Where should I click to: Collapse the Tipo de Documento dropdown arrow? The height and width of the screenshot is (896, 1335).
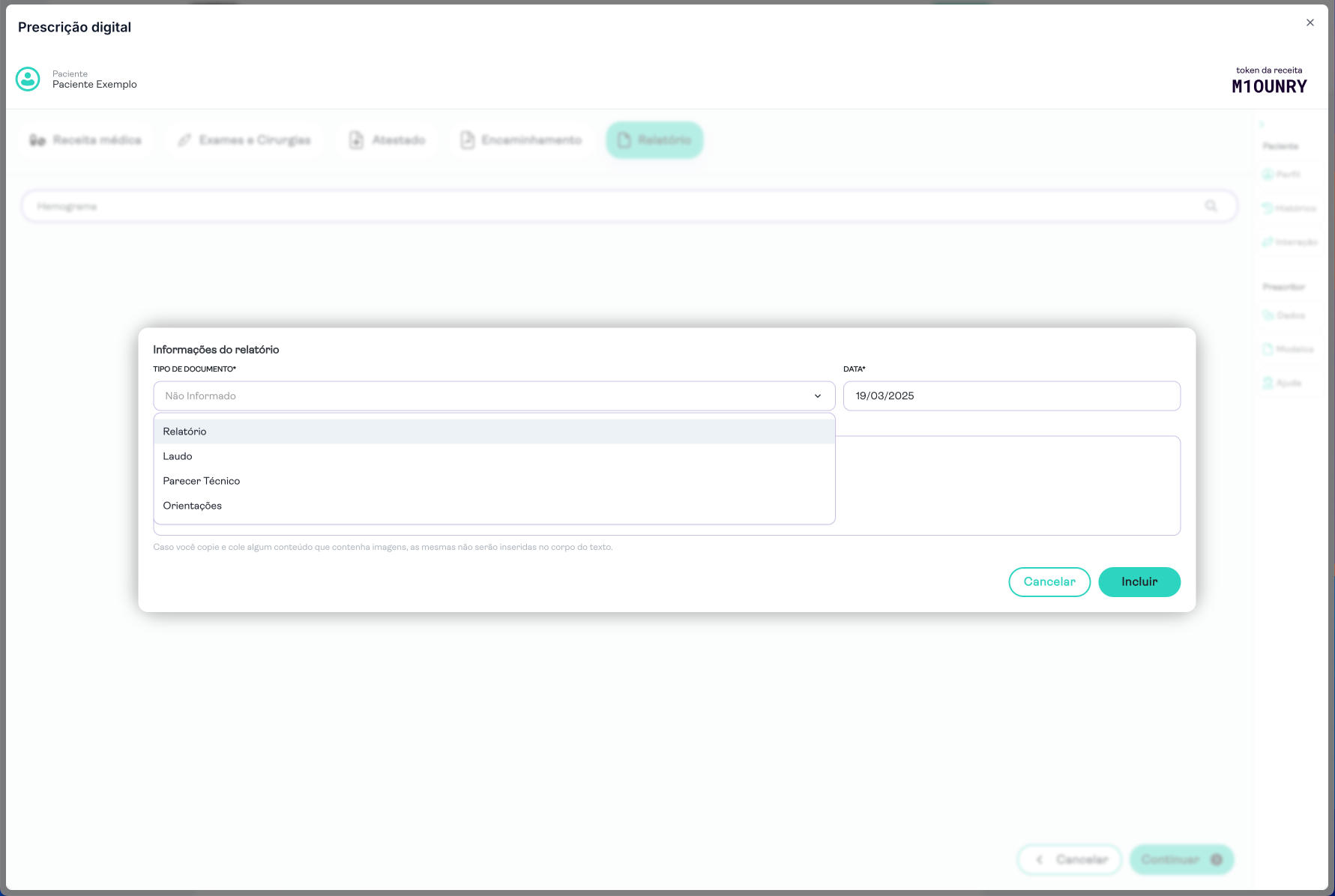tap(817, 396)
